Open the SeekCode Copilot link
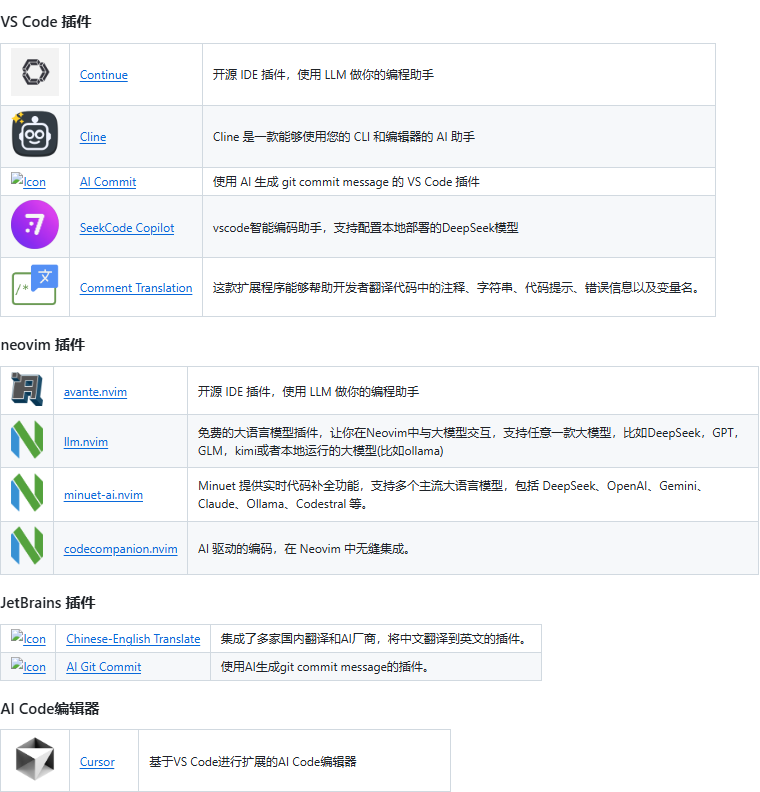This screenshot has width=760, height=792. 127,228
